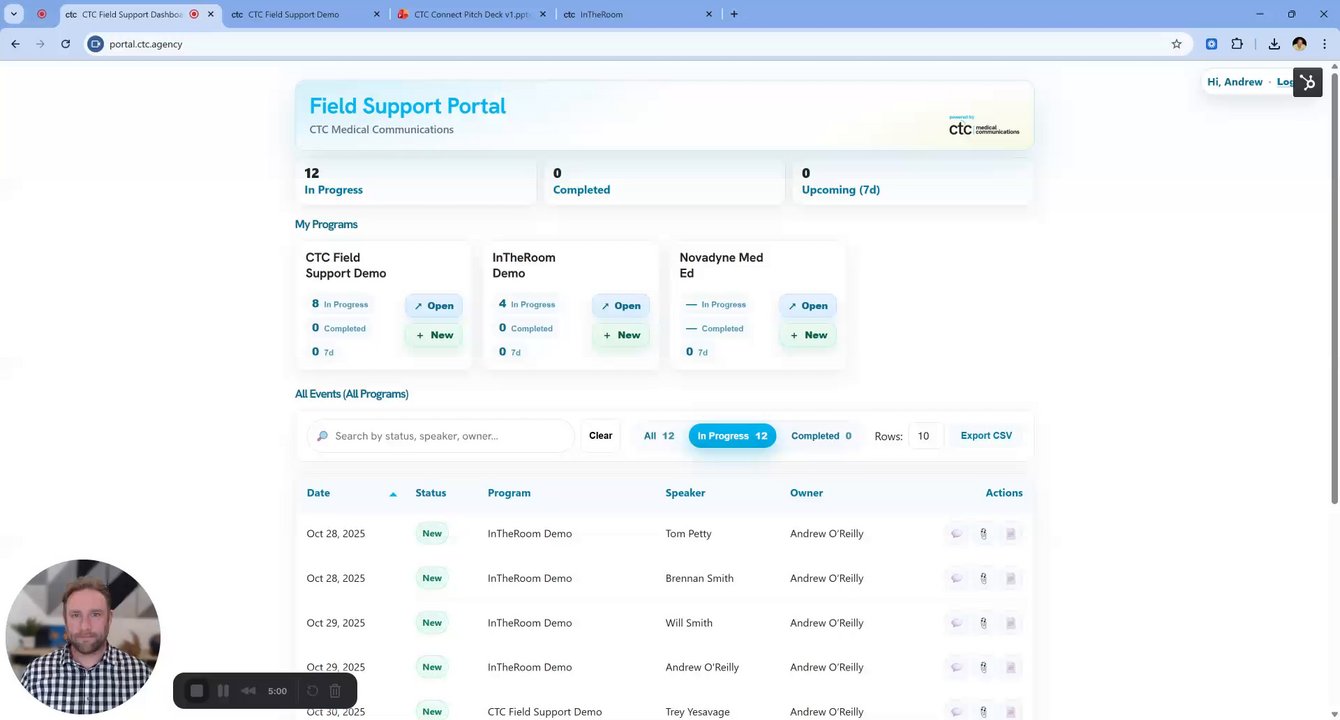Create new event in InTheRoom Demo
Screen dimensions: 1340x720
(621, 335)
